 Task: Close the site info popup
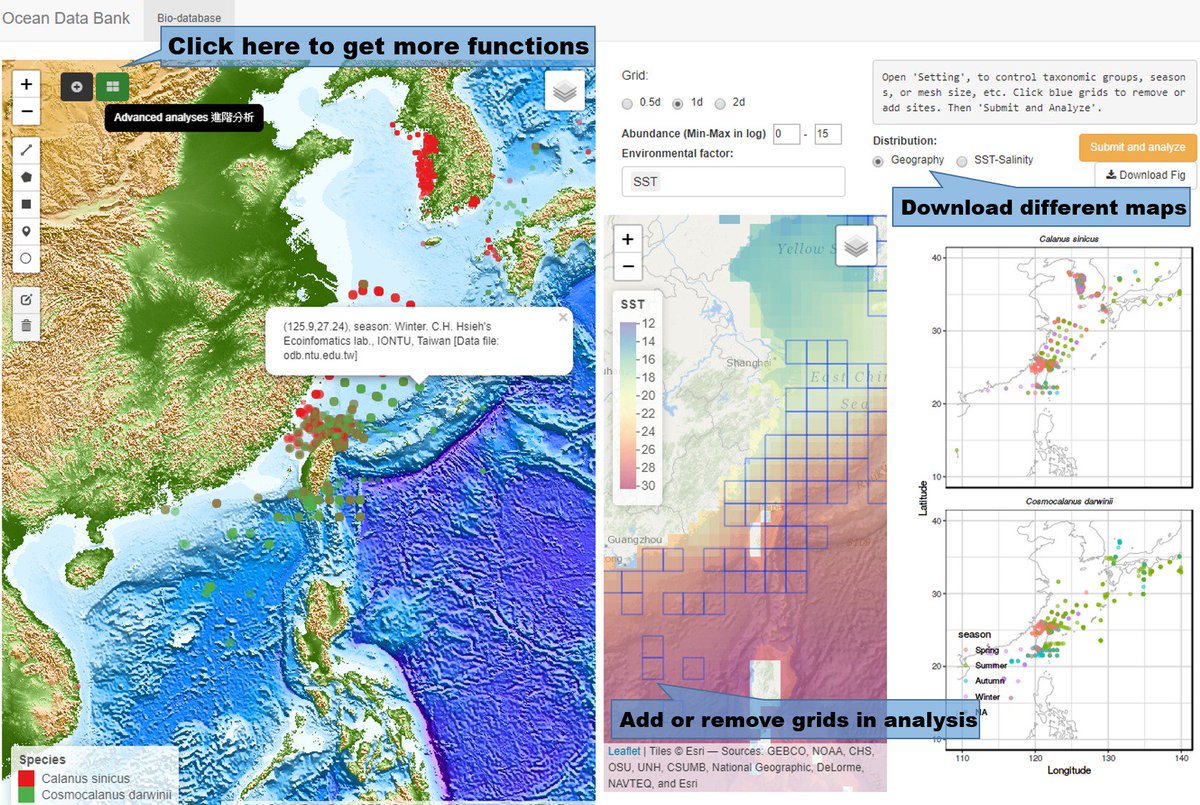562,317
